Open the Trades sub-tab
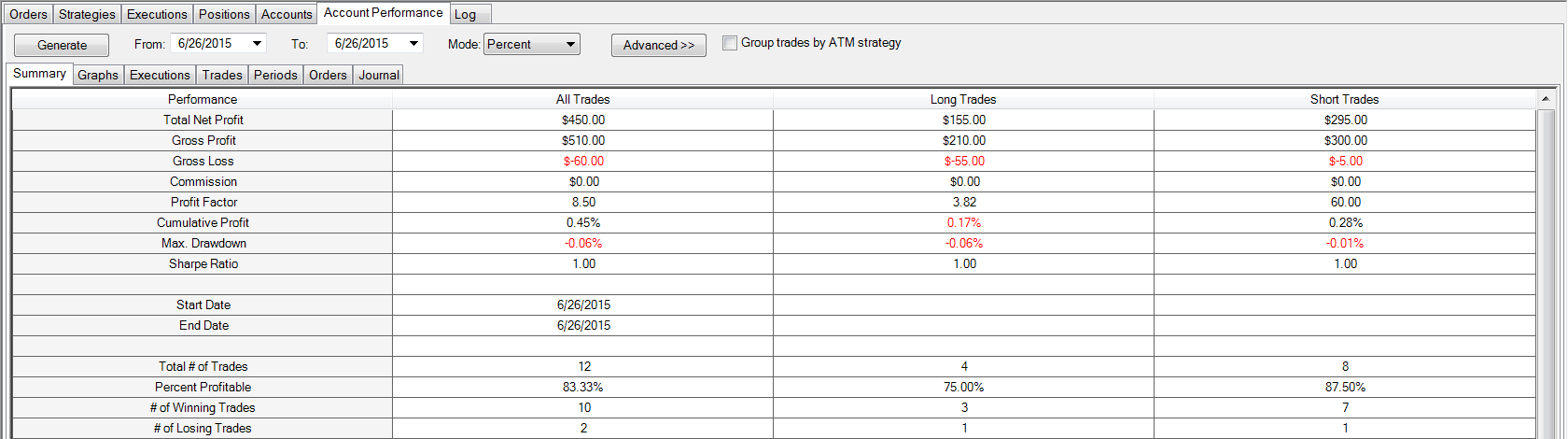1568x439 pixels. click(x=222, y=75)
